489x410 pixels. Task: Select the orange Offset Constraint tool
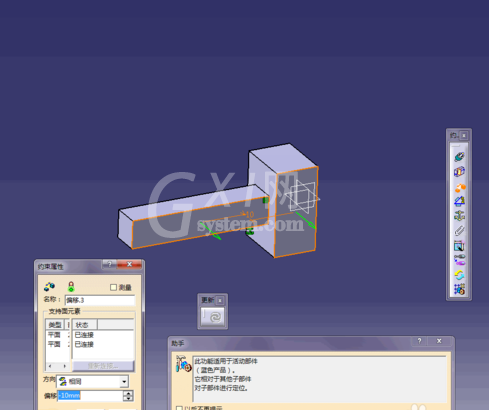(460, 187)
